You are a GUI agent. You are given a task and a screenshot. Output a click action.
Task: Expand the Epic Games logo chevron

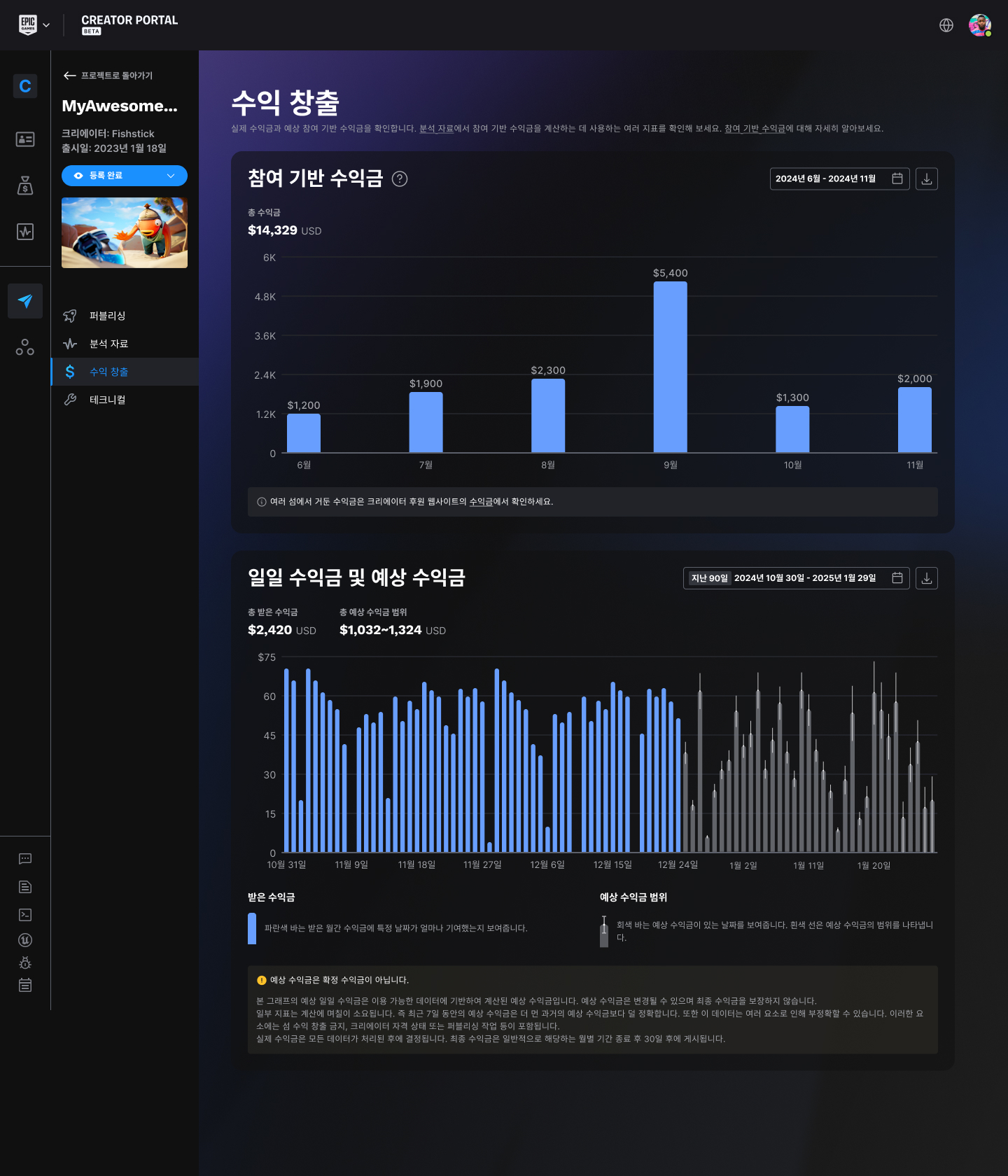[x=46, y=25]
